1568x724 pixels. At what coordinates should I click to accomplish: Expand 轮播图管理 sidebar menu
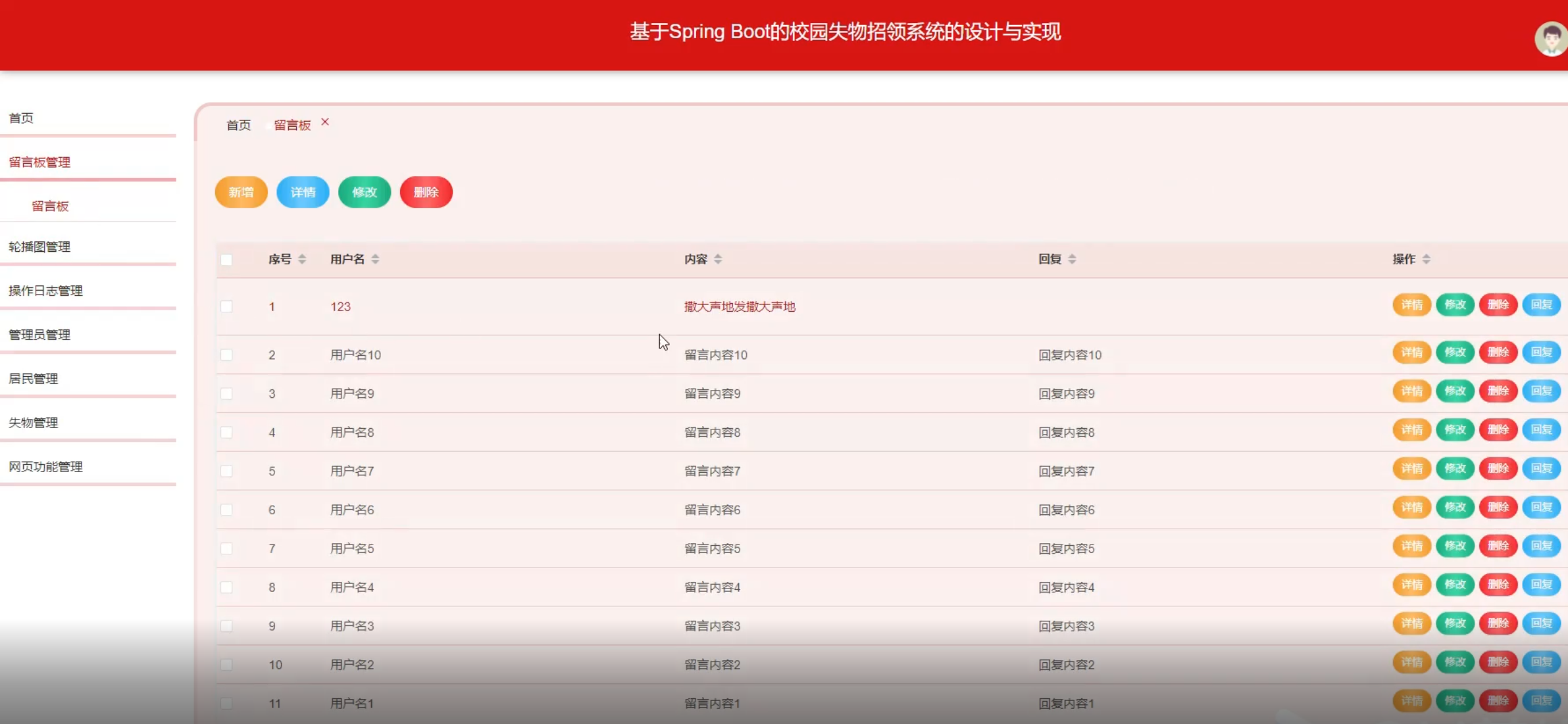[39, 247]
